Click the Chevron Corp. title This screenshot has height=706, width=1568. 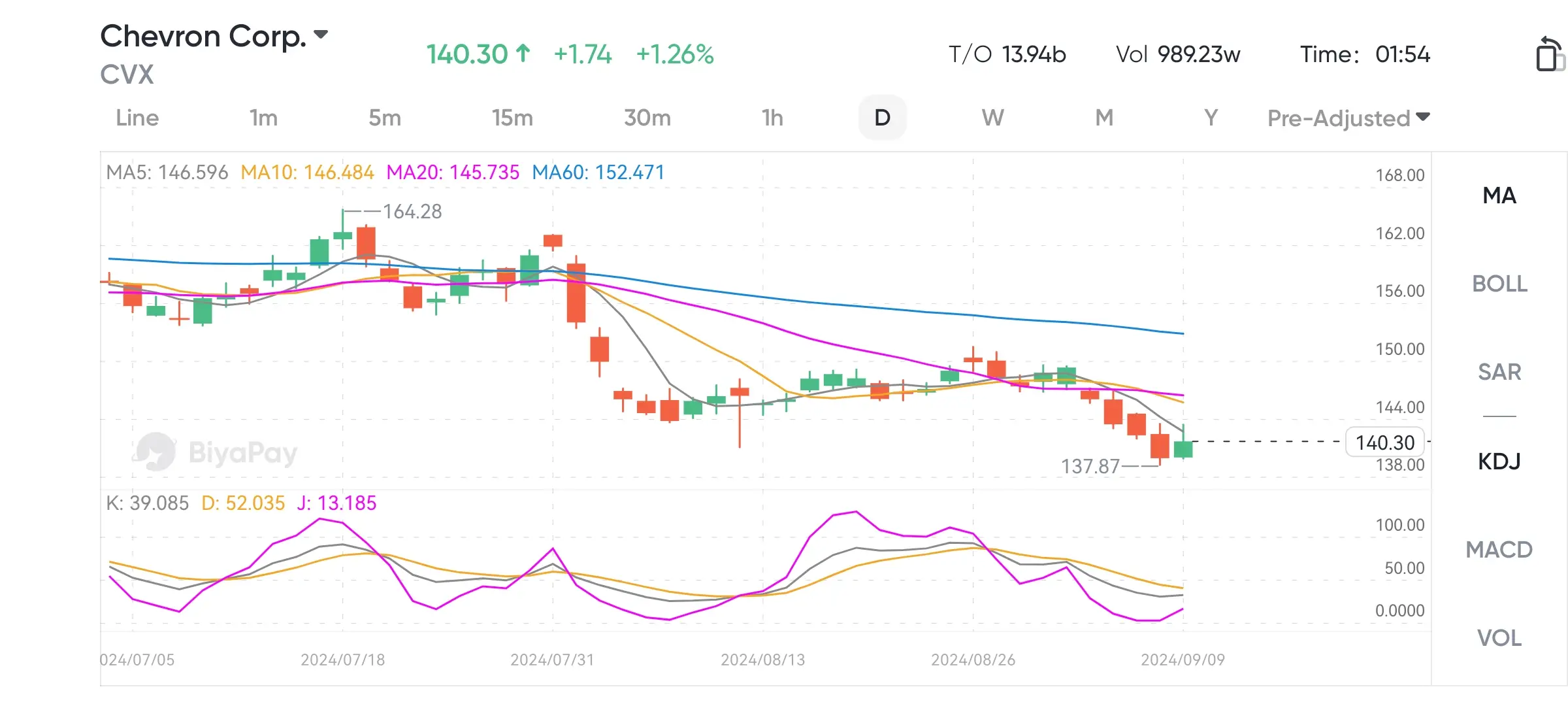(203, 36)
